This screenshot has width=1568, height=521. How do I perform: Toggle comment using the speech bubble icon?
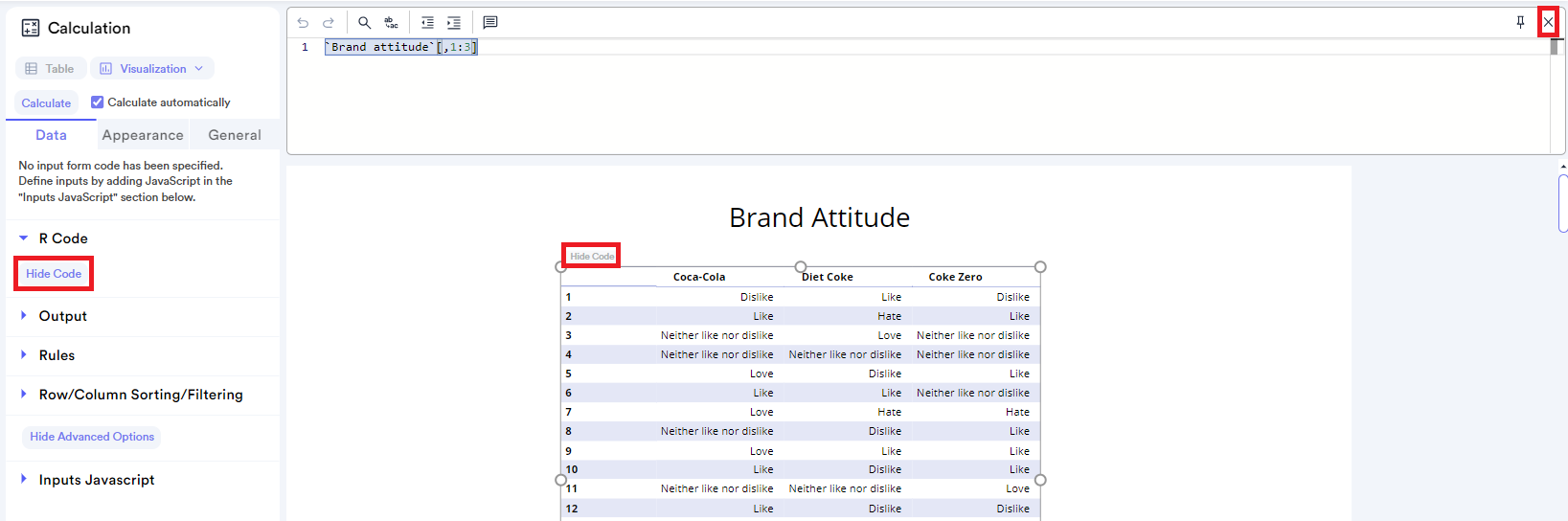490,22
